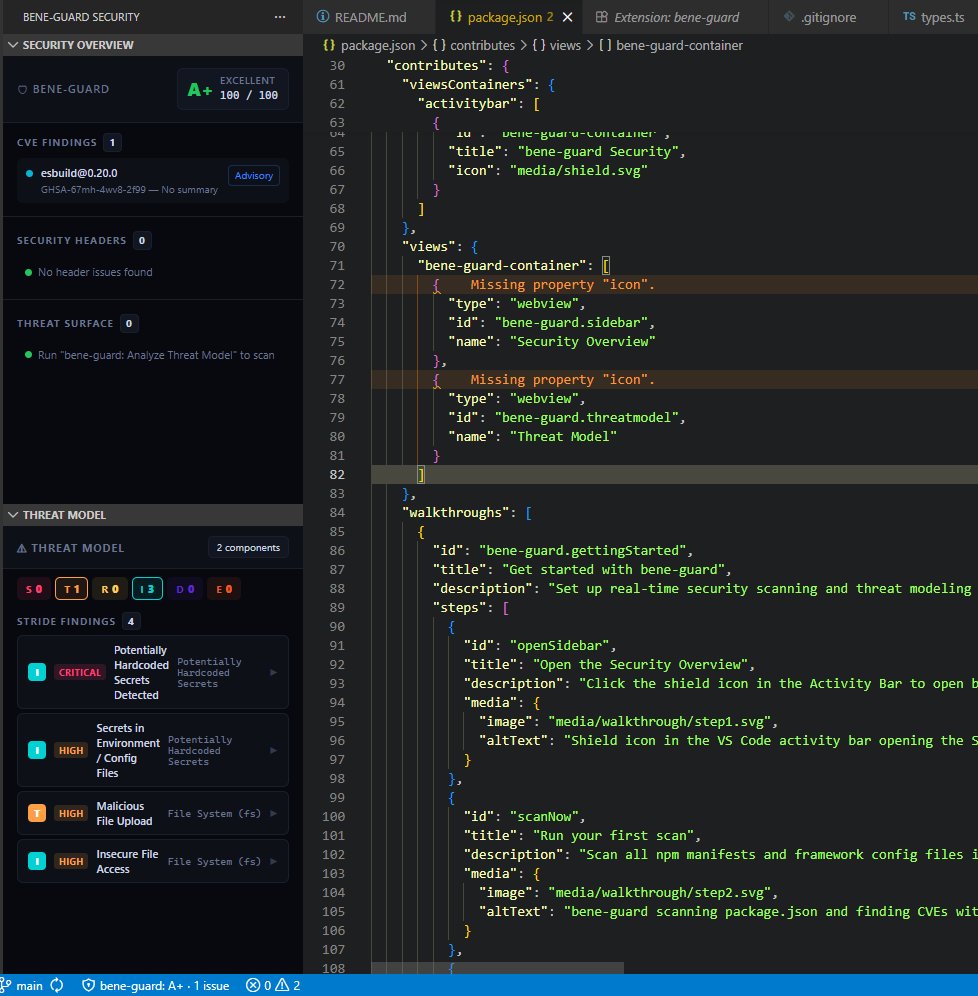Toggle the Tampering (T) STRIDE filter badge
978x996 pixels.
[x=70, y=589]
